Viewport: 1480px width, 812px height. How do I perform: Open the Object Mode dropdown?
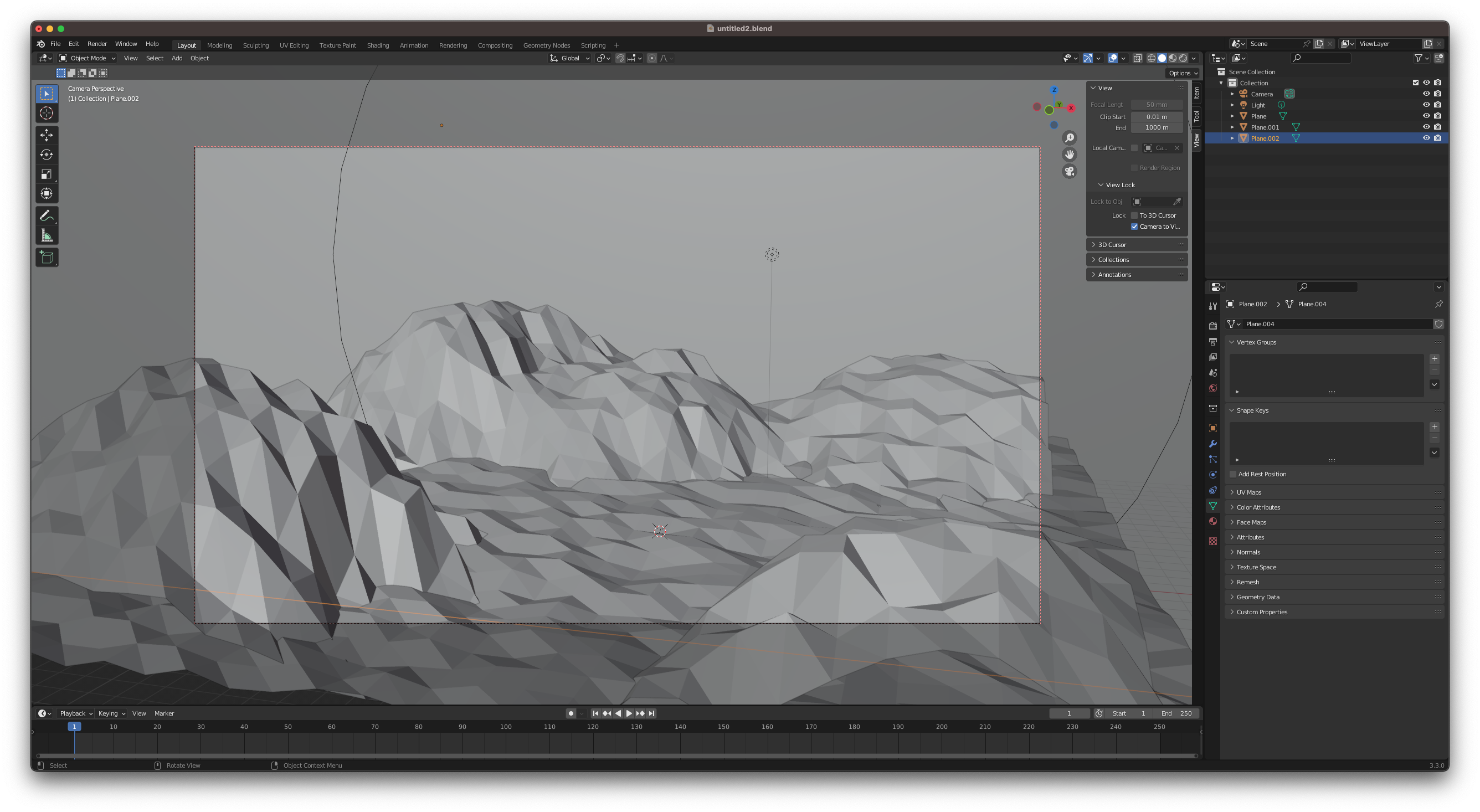click(x=88, y=58)
